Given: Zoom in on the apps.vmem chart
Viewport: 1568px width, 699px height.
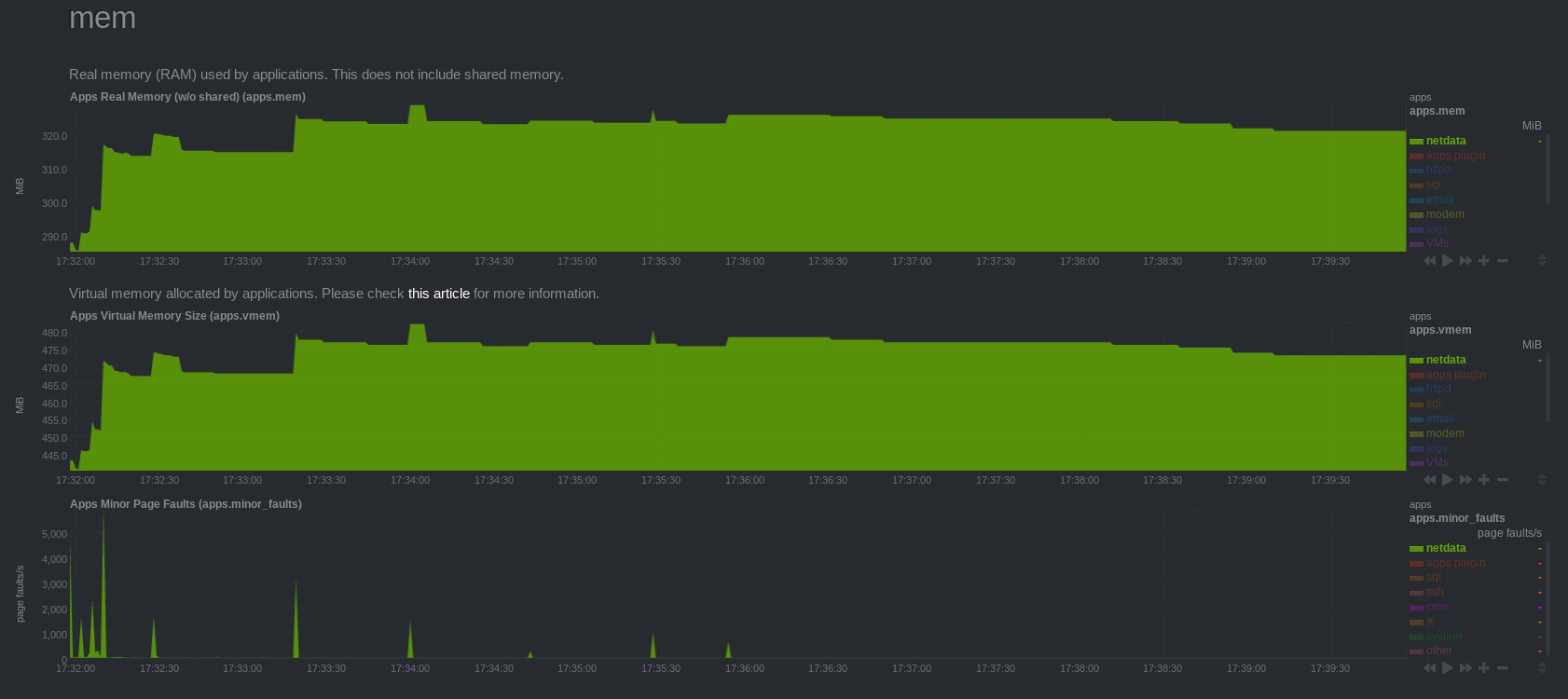Looking at the screenshot, I should 1484,480.
